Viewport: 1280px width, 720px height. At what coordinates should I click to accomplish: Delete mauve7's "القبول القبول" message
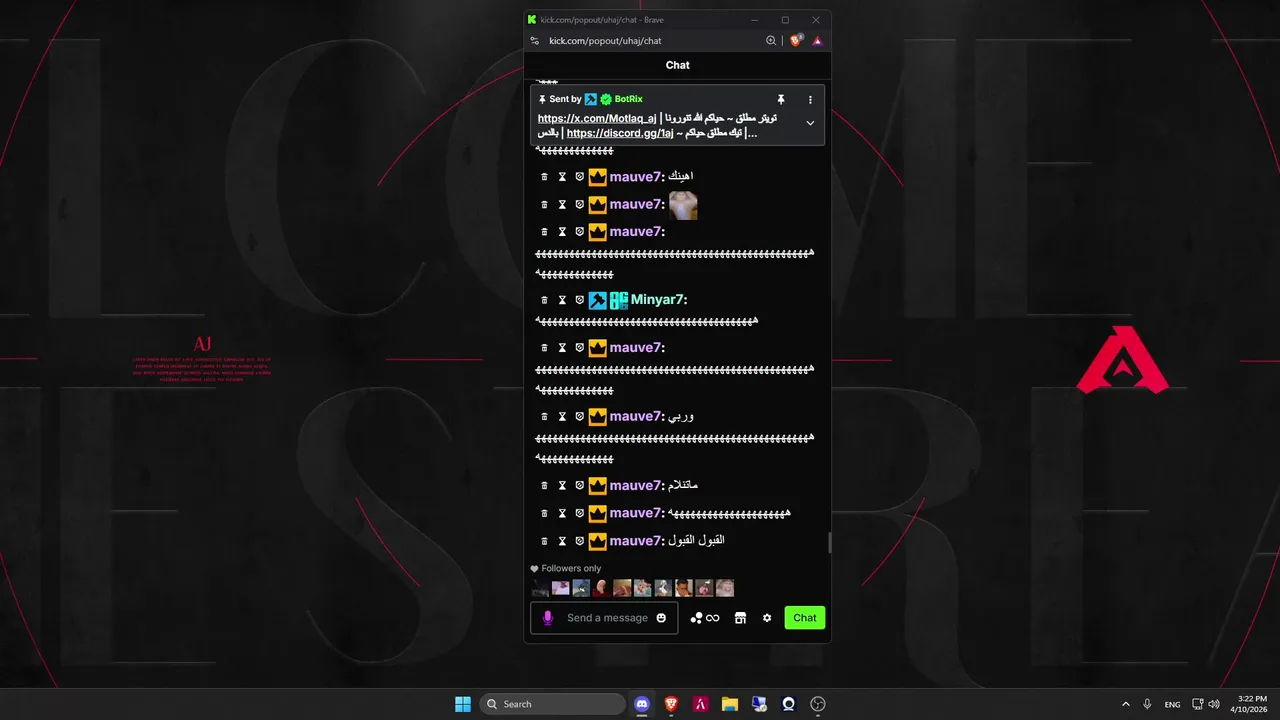(544, 541)
